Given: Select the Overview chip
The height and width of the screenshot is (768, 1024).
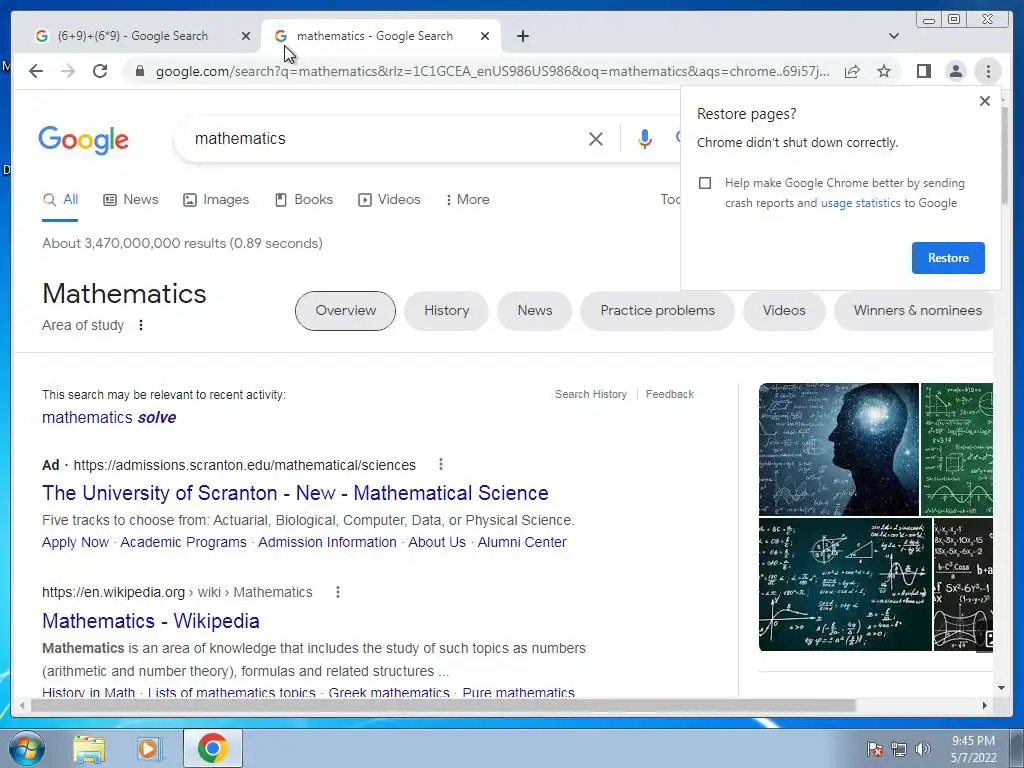Looking at the screenshot, I should point(345,311).
